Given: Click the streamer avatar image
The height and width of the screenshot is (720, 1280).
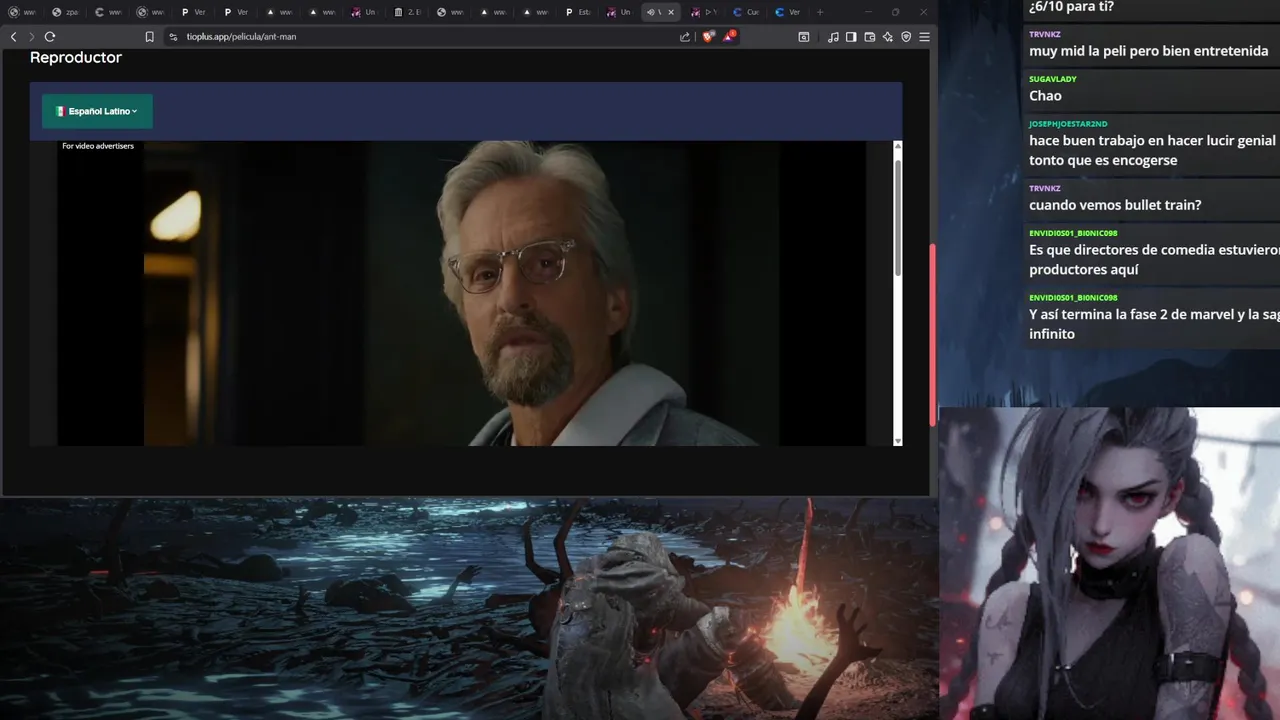Looking at the screenshot, I should 1109,563.
